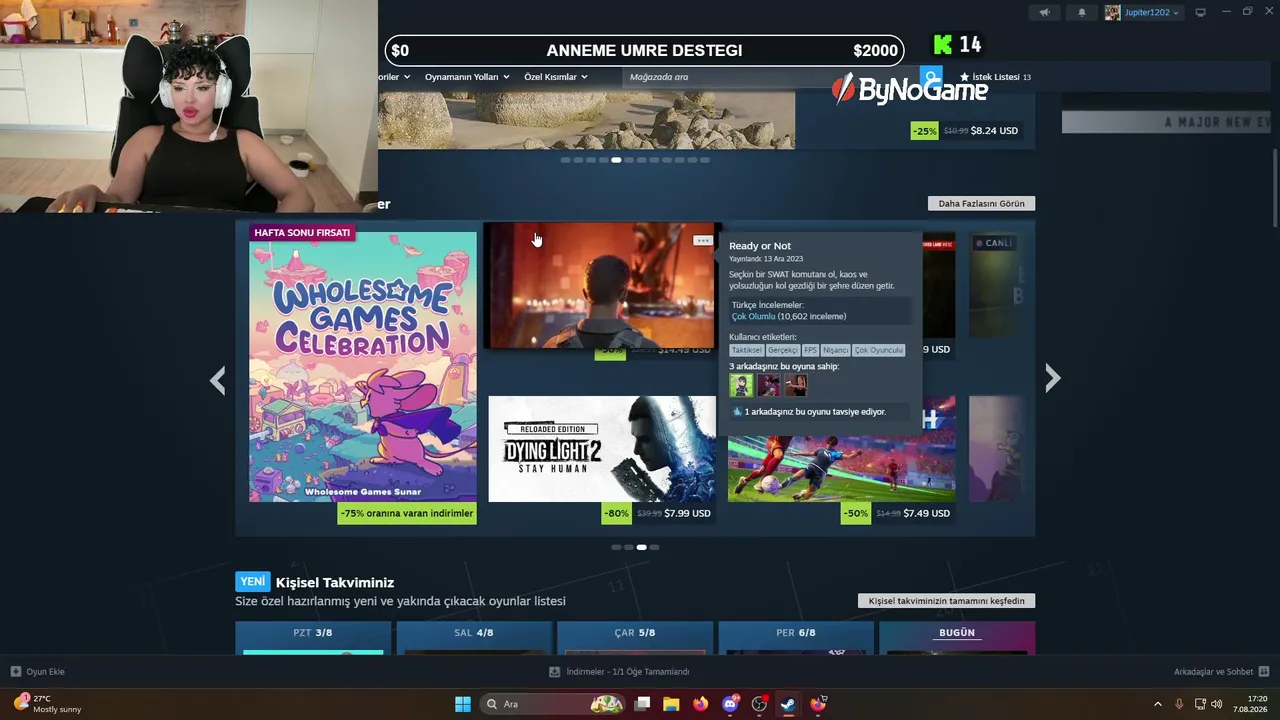1280x720 pixels.
Task: Click the first friend avatar owning the game
Action: click(741, 385)
